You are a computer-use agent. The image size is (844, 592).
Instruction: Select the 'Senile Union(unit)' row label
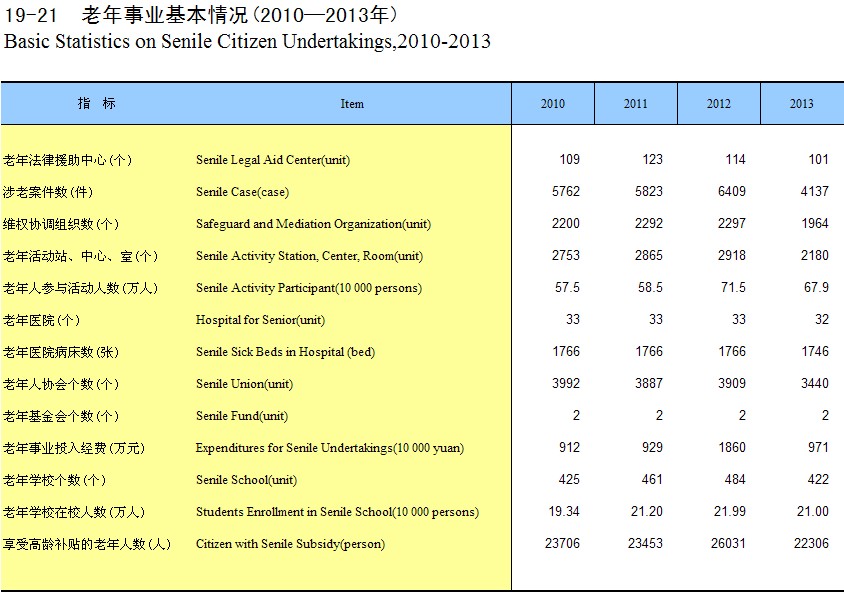coord(244,384)
